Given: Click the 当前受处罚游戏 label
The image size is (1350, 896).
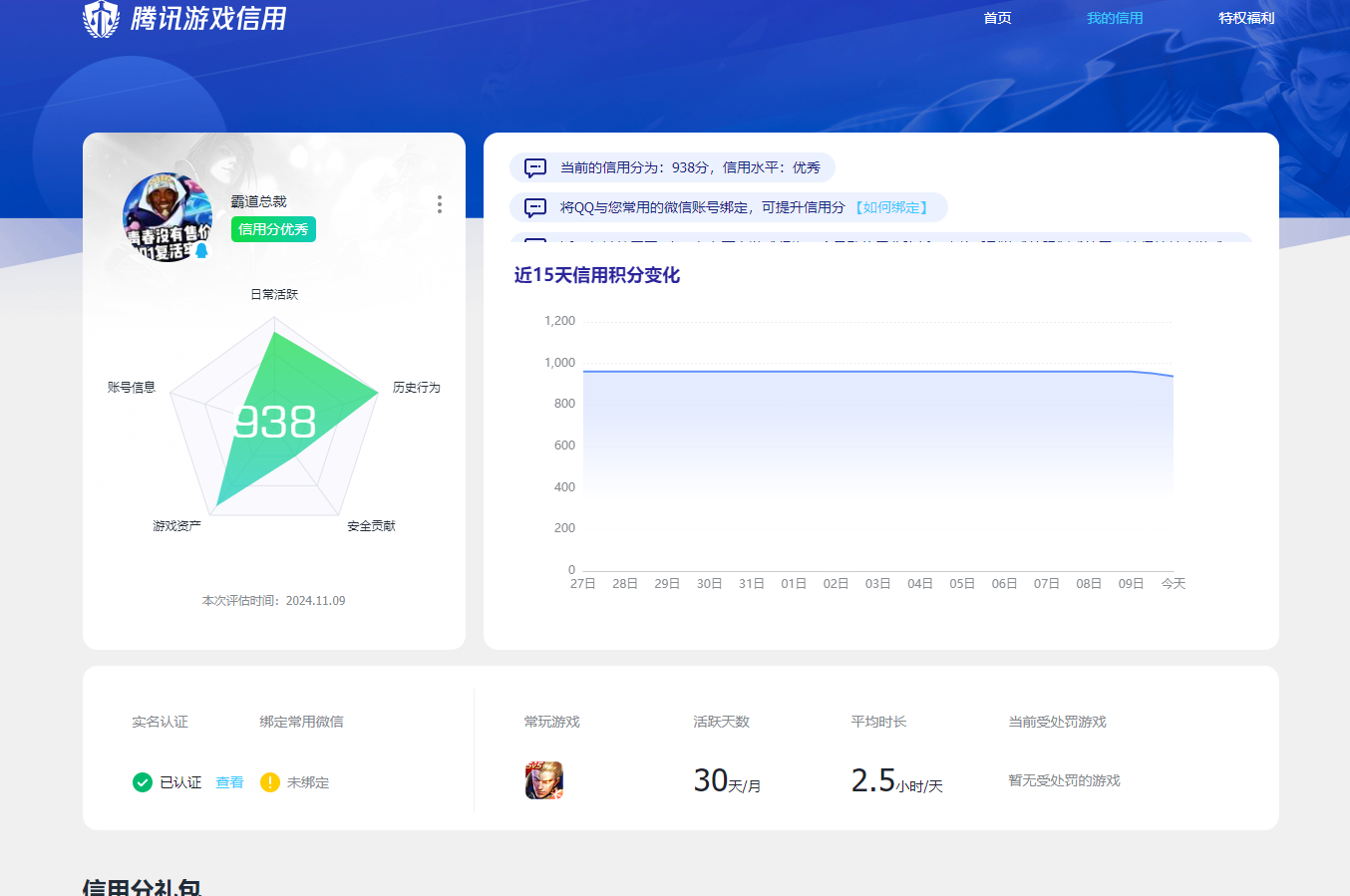Looking at the screenshot, I should pos(1057,722).
